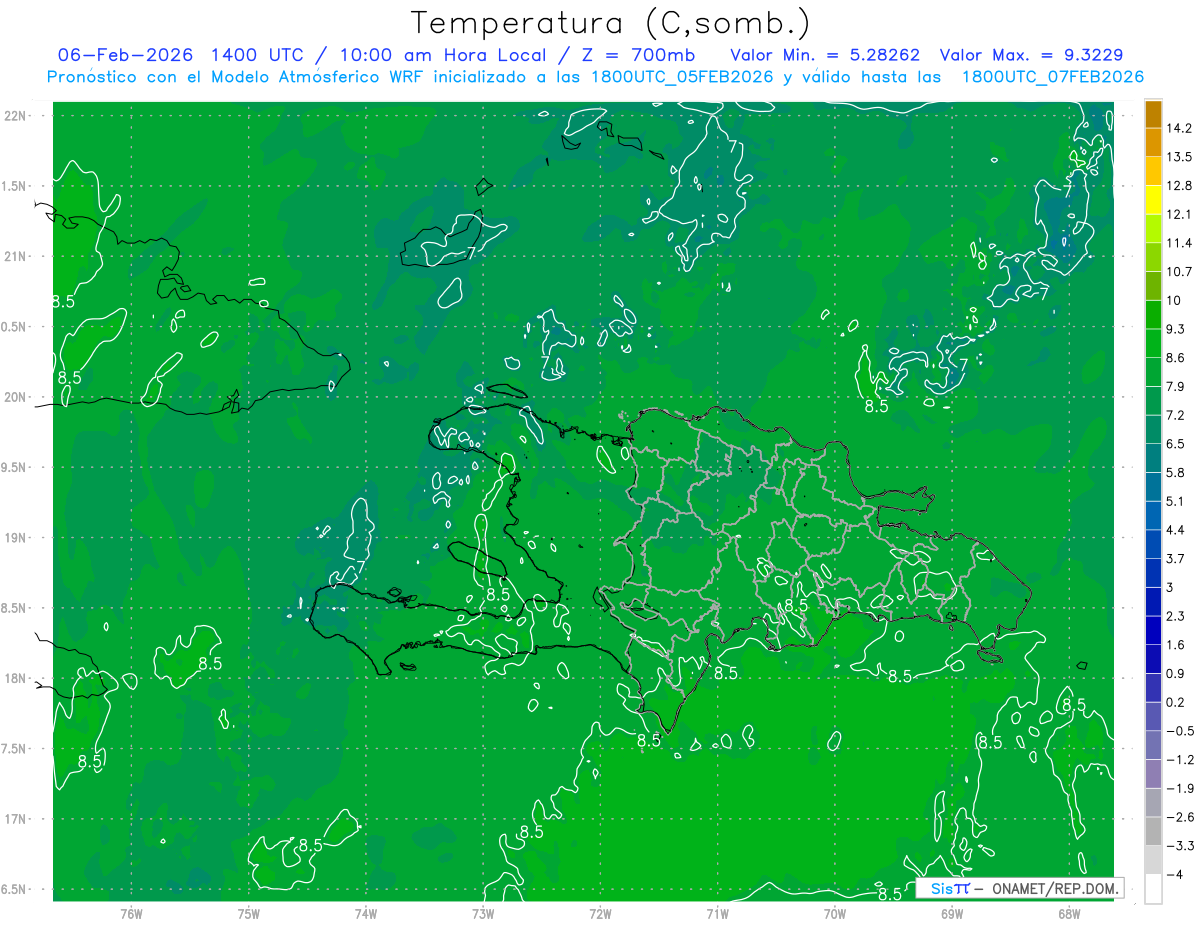The height and width of the screenshot is (927, 1200).
Task: Click the 7.5N latitude axis label
Action: click(x=14, y=749)
